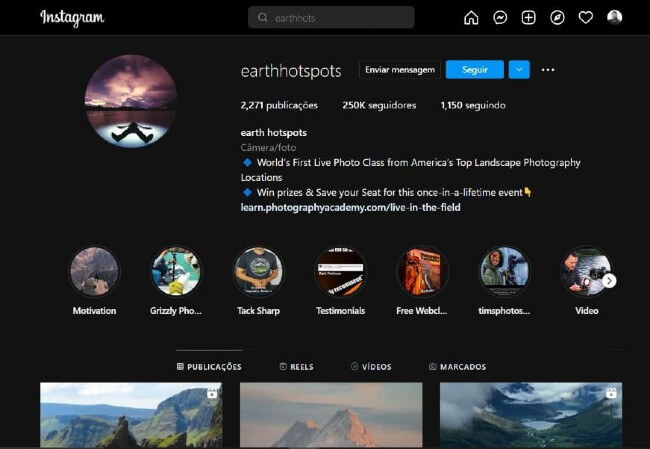Open the timsphotos... story highlight

point(504,271)
